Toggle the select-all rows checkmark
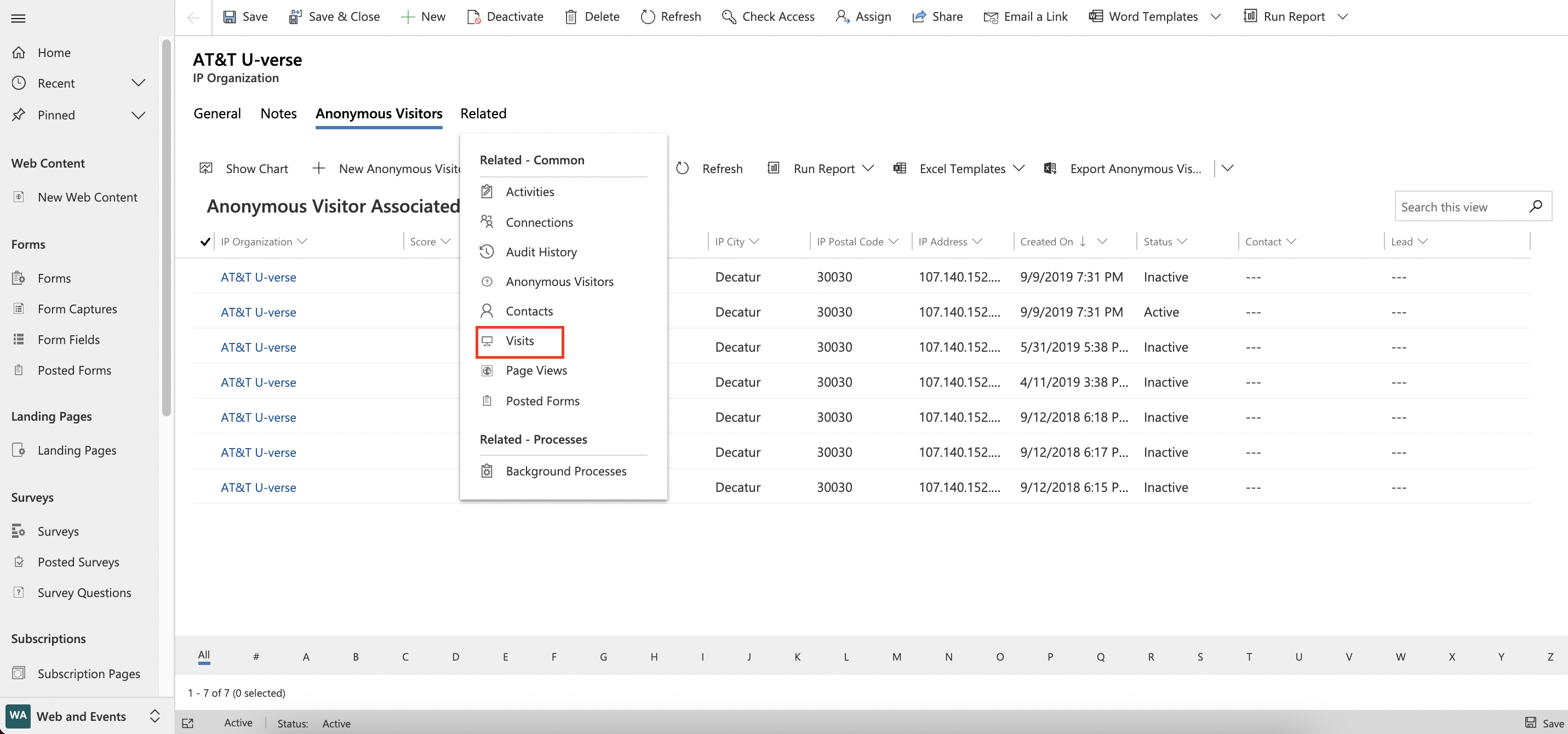The height and width of the screenshot is (734, 1568). pos(205,242)
